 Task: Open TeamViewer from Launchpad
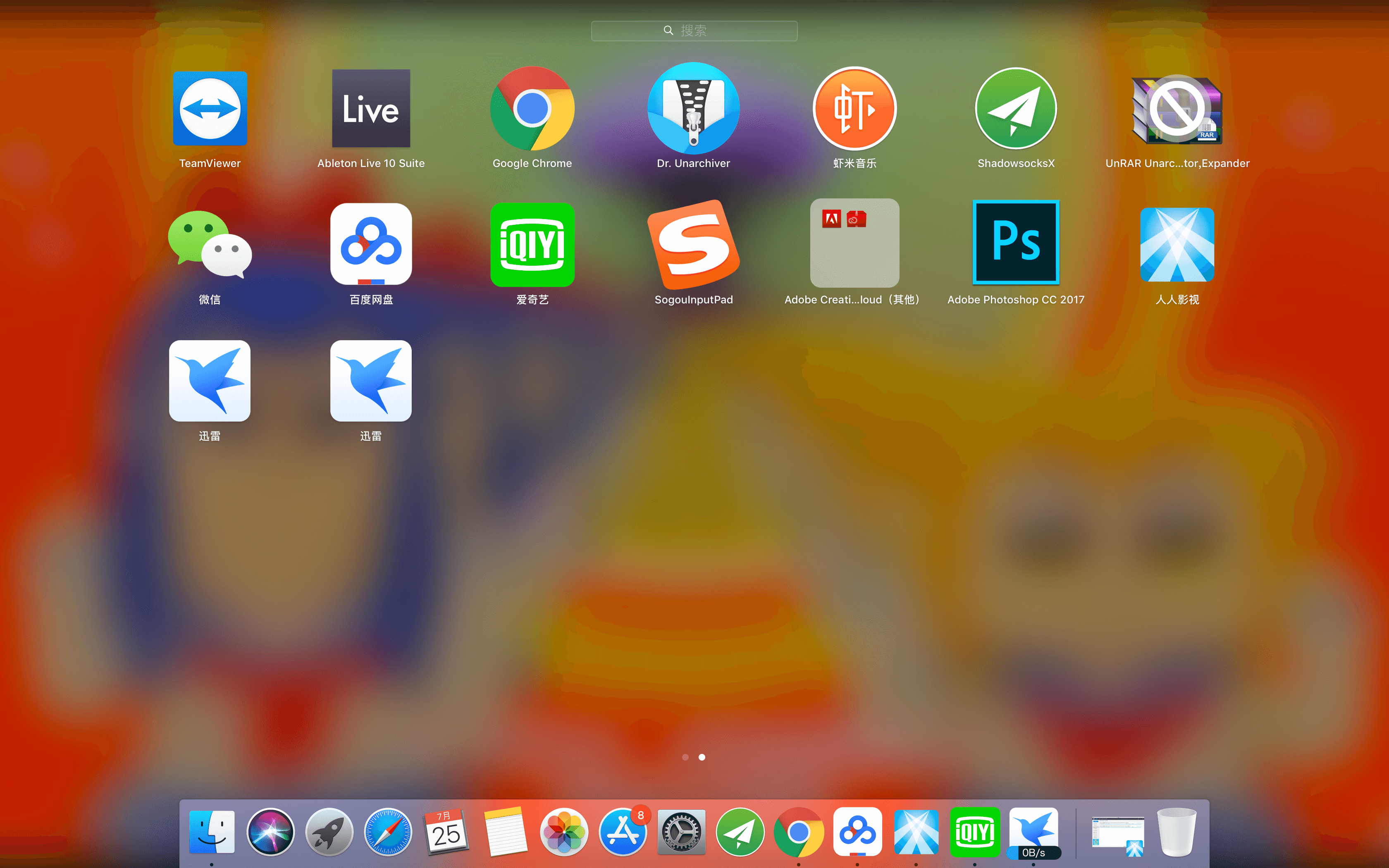pos(210,109)
